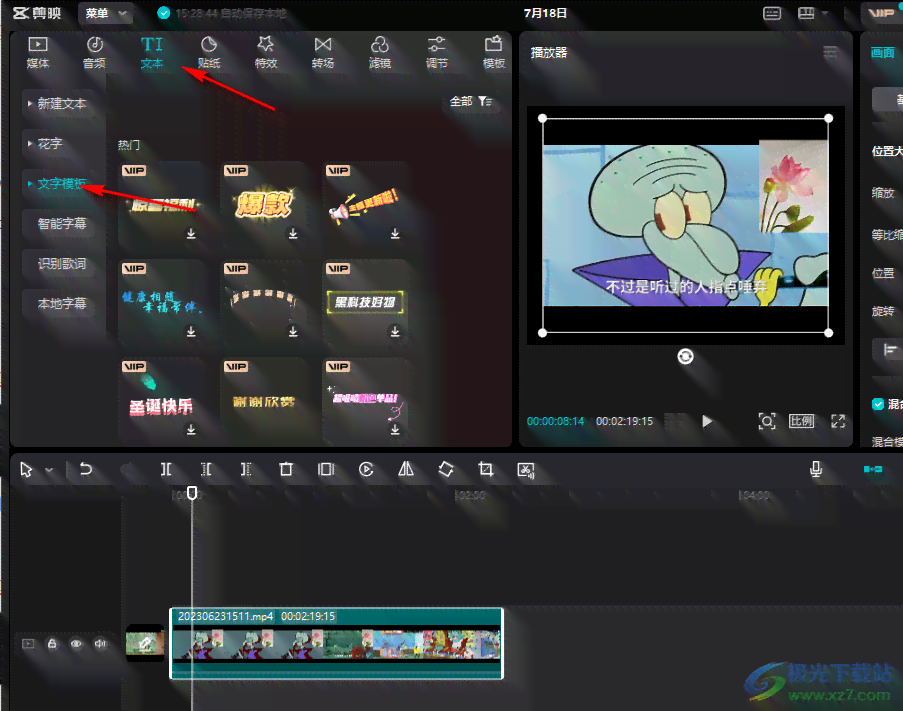Select the 谢谢欣赏 template thumbnail
This screenshot has width=903, height=711.
point(263,400)
